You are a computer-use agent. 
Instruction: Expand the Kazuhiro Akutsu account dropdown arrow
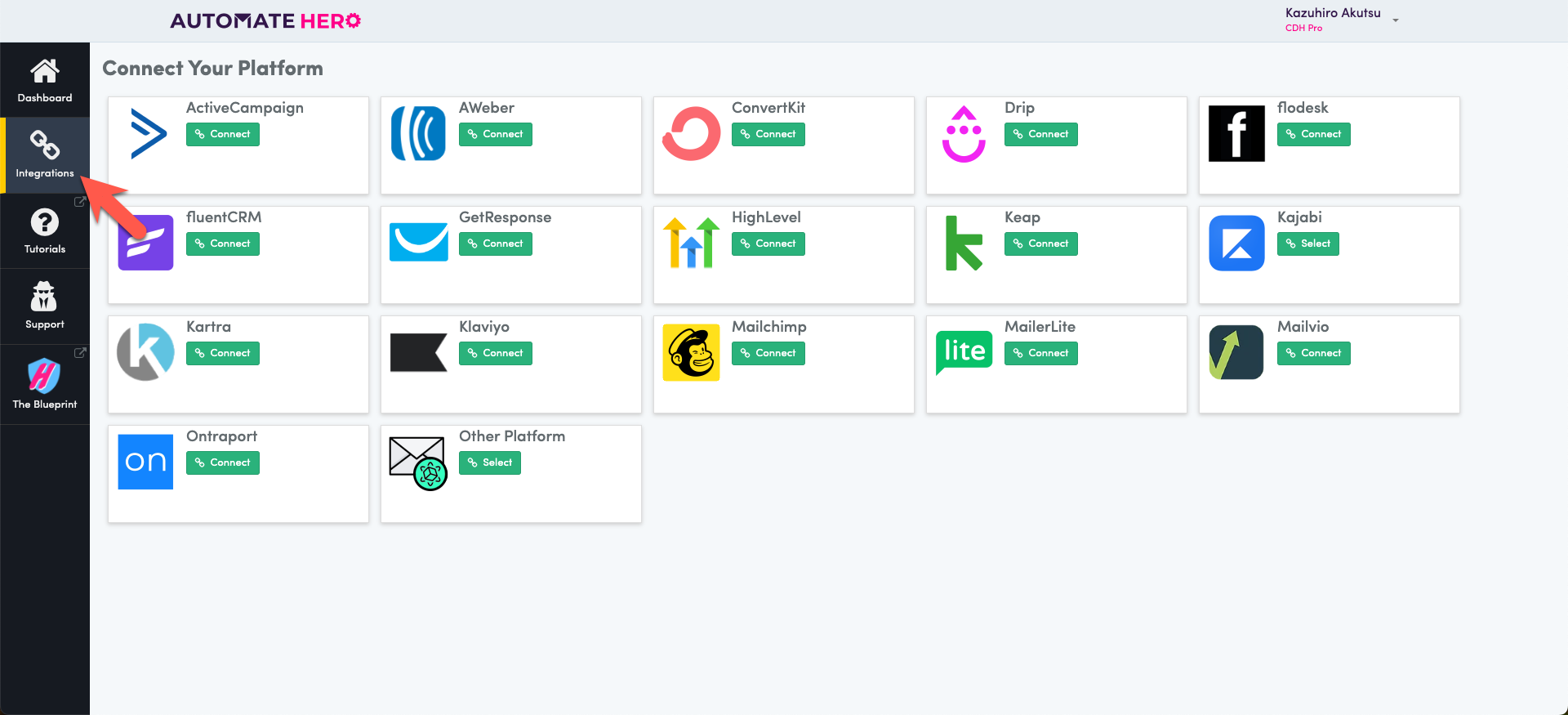pyautogui.click(x=1396, y=20)
